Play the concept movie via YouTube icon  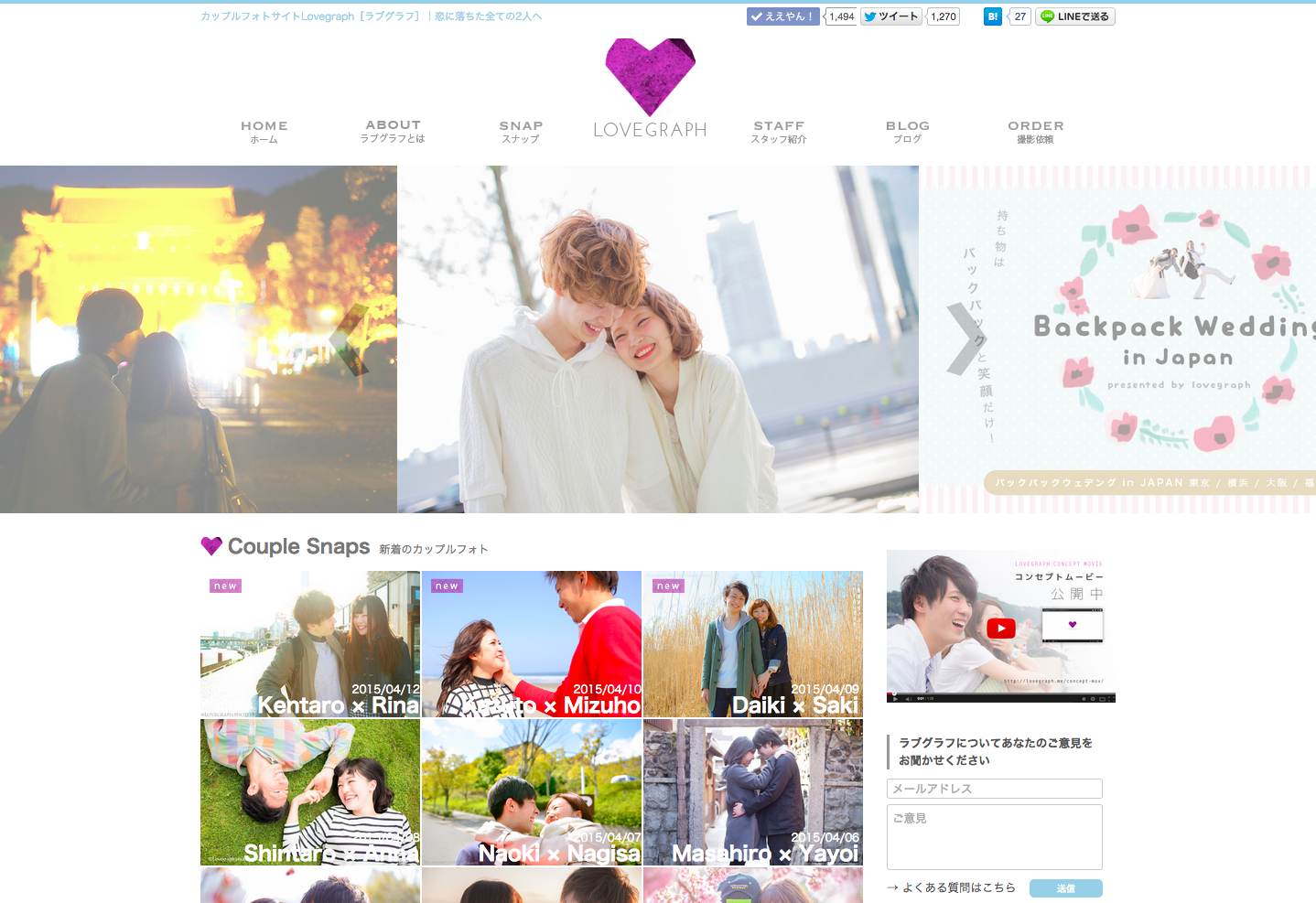pos(1000,628)
